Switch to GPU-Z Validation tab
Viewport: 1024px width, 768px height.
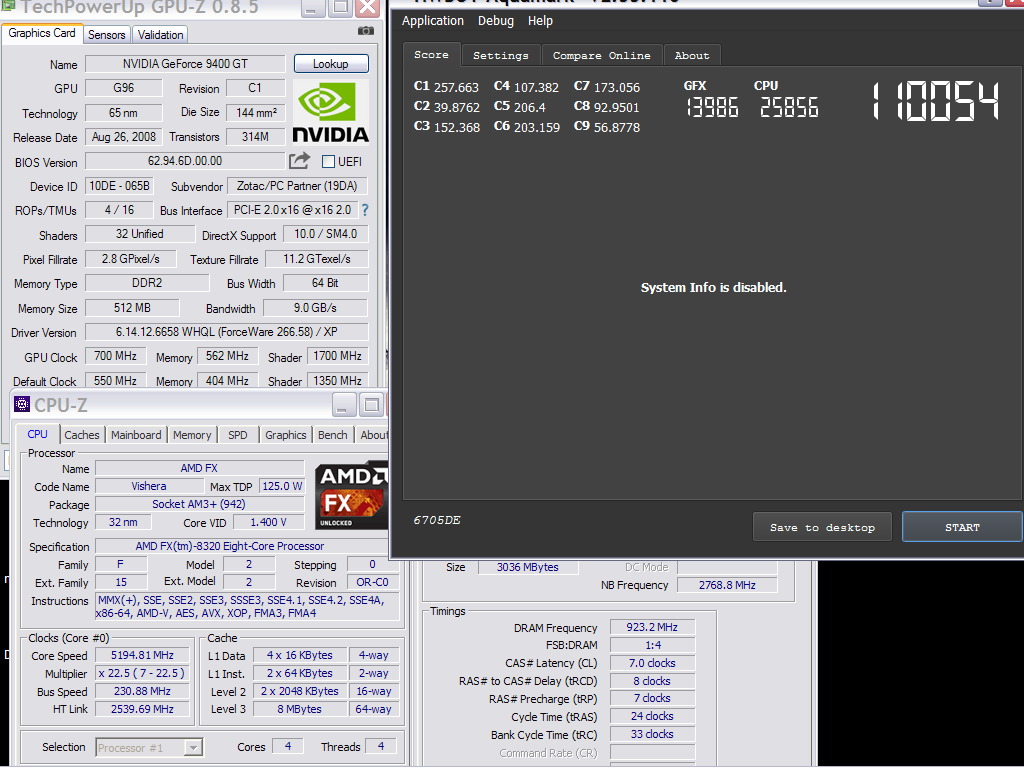click(160, 35)
